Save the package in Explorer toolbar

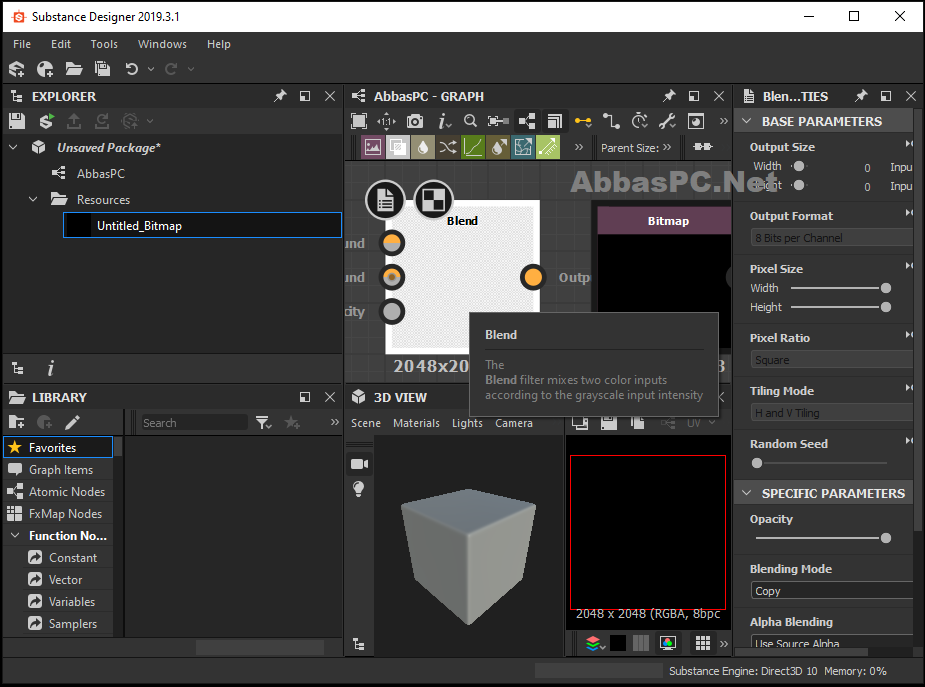pyautogui.click(x=17, y=121)
